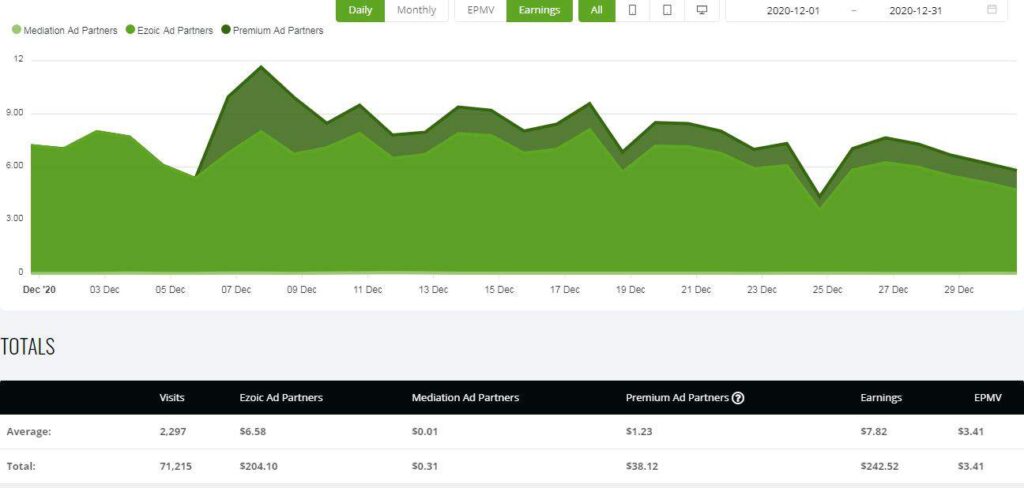Switch to Daily view

point(360,10)
